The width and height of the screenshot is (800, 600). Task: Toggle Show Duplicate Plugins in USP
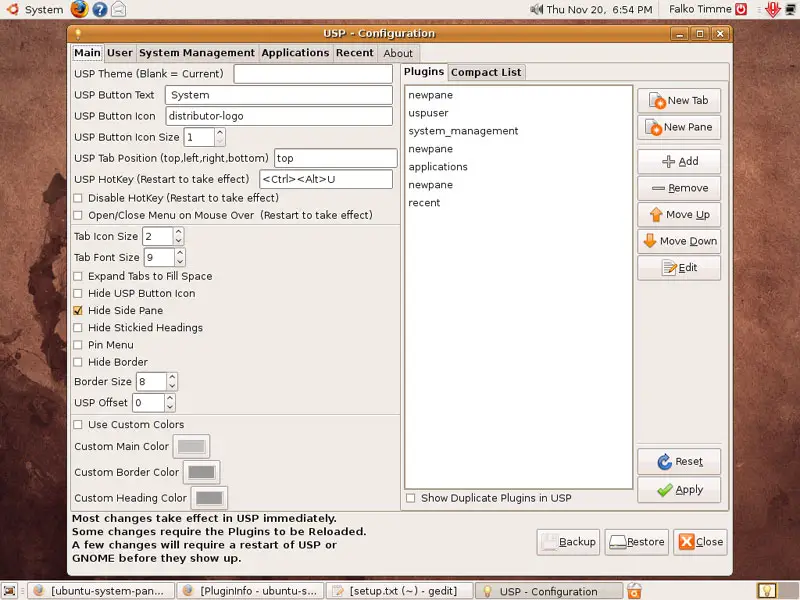(x=411, y=498)
